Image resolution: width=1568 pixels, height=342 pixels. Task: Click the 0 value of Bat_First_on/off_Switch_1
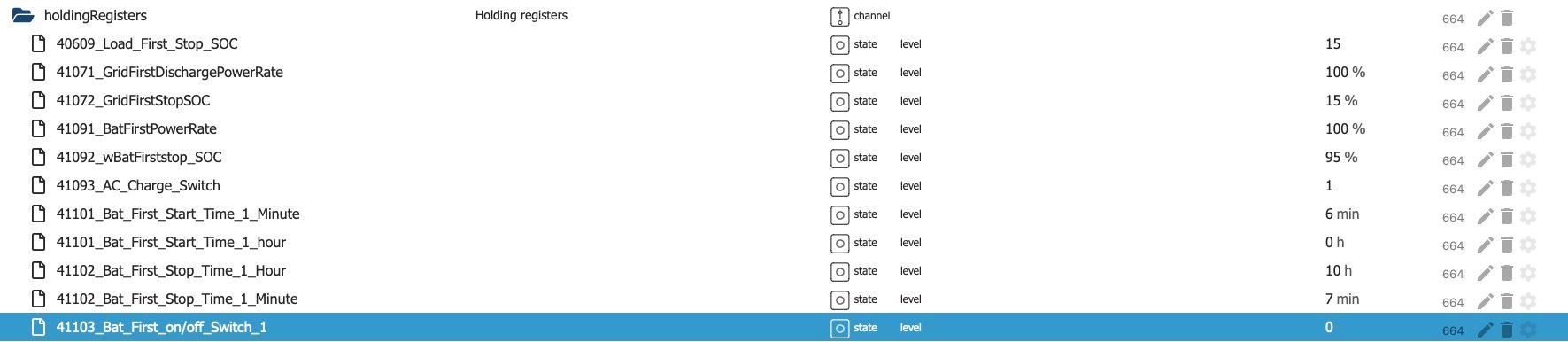tap(1329, 327)
